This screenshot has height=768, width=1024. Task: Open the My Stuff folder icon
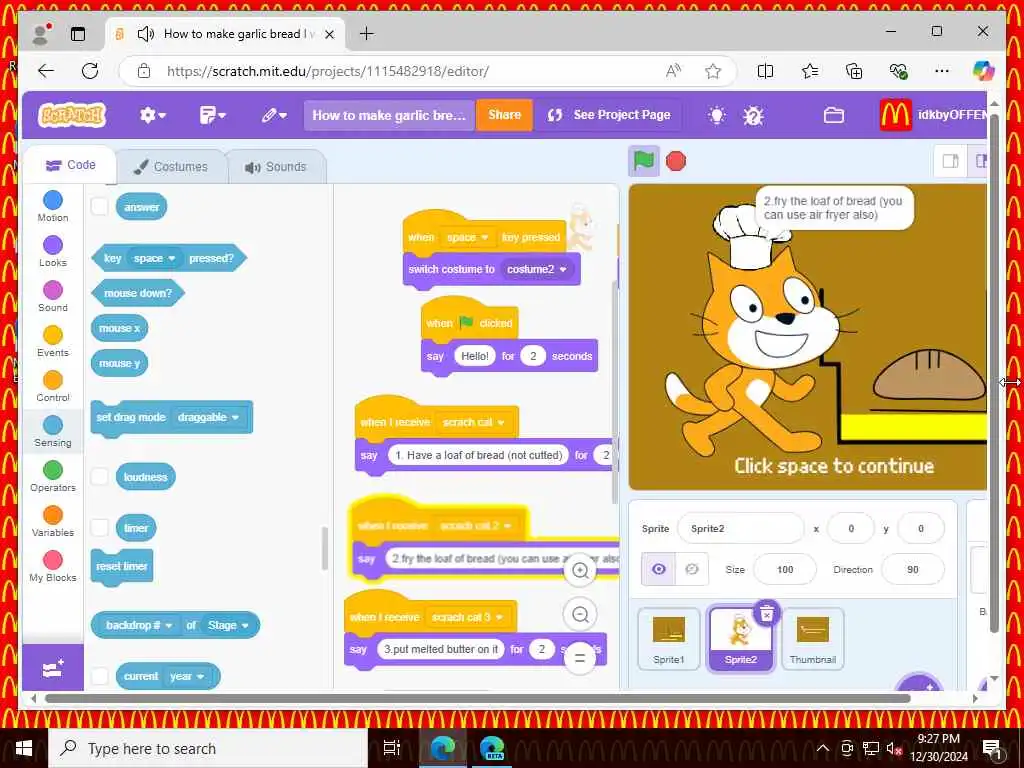833,116
